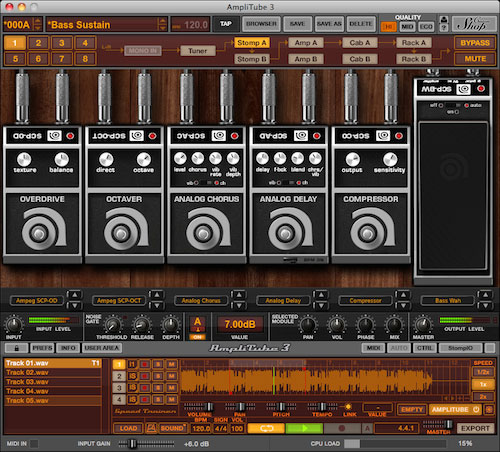The height and width of the screenshot is (452, 500).
Task: Click the noise gate DEPTH knob
Action: pos(171,325)
